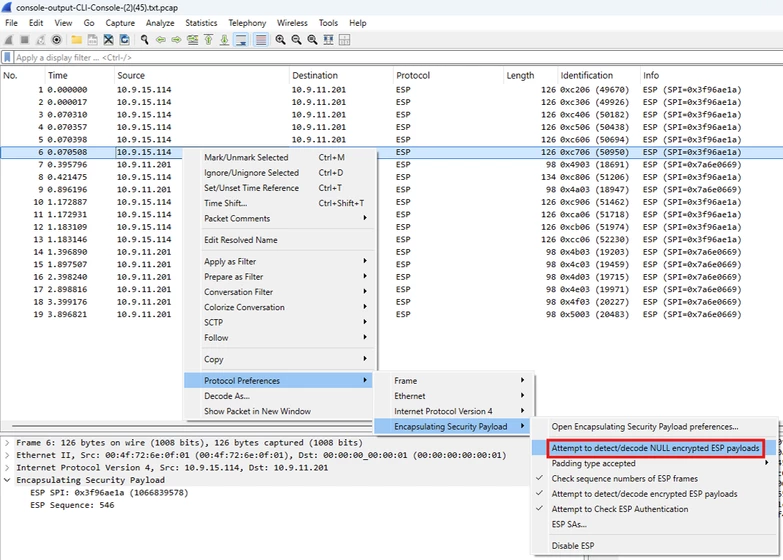The image size is (783, 560).
Task: Toggle colorize packet list button
Action: 261,40
